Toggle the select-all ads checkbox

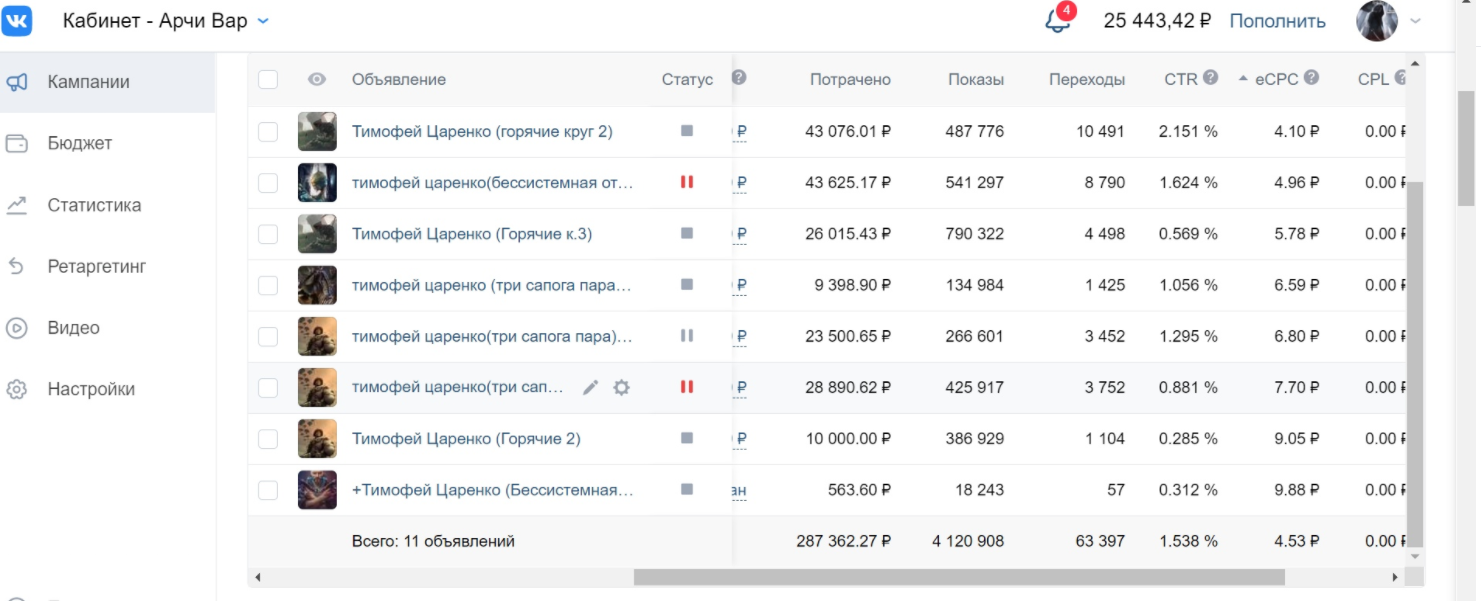coord(268,80)
